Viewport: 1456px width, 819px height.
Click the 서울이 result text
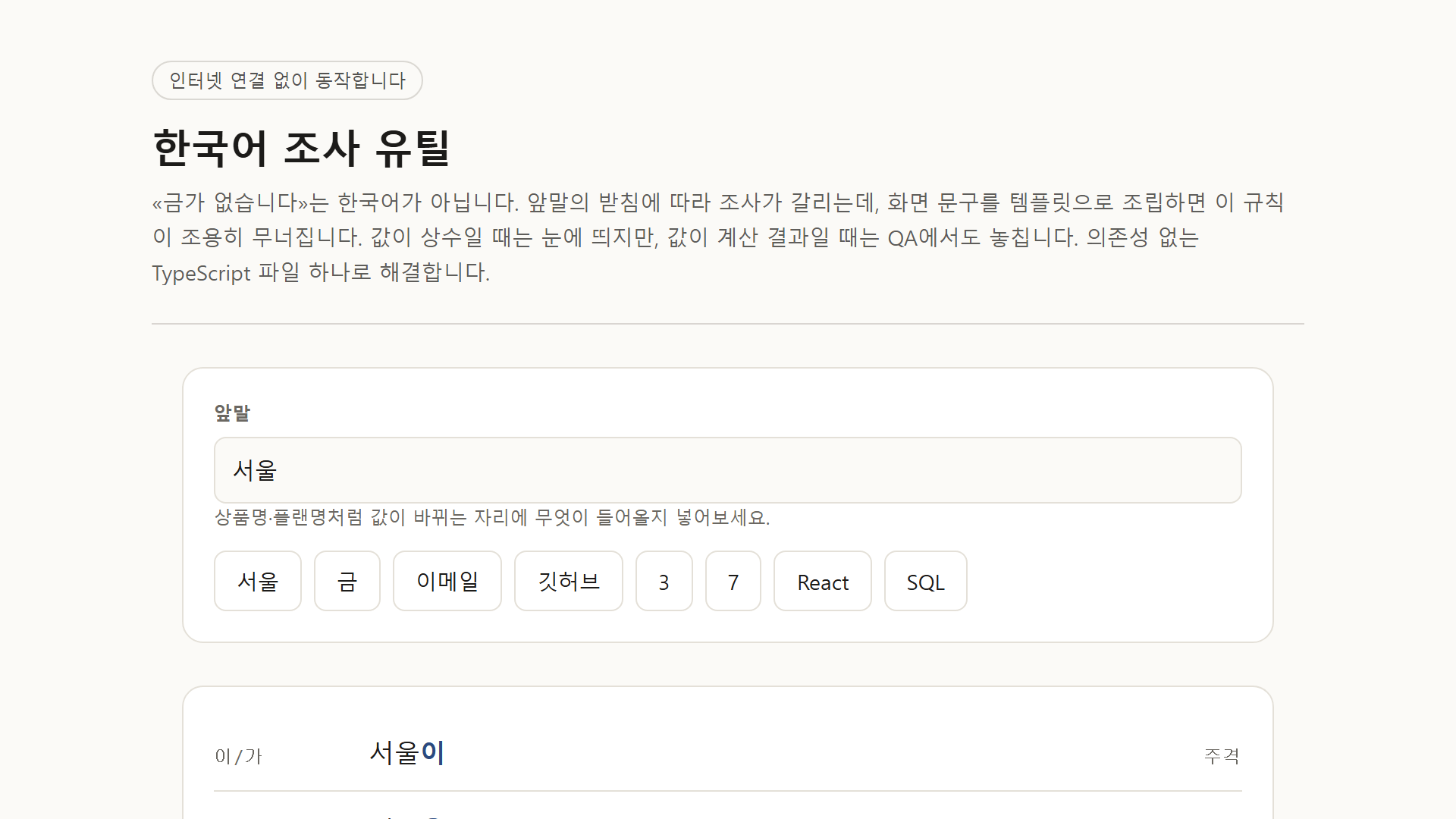(407, 753)
